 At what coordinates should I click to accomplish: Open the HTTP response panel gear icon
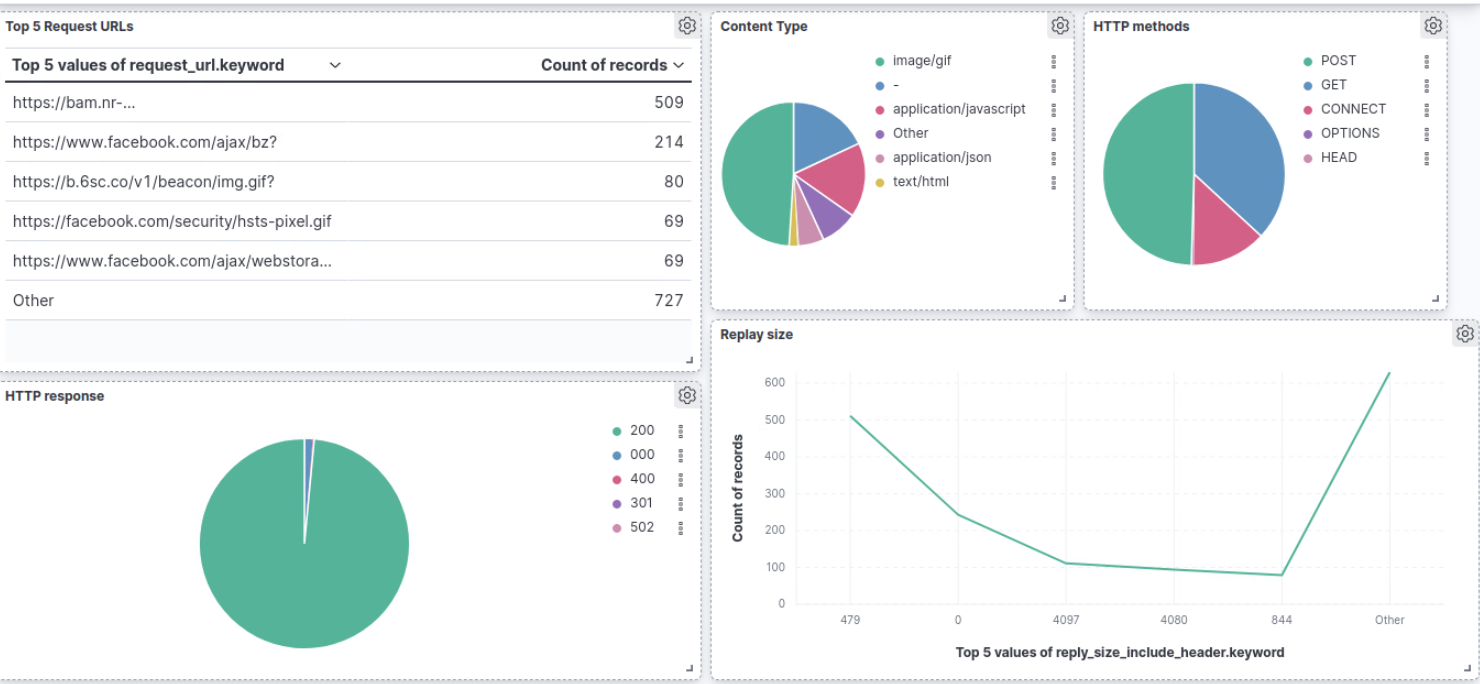[687, 395]
